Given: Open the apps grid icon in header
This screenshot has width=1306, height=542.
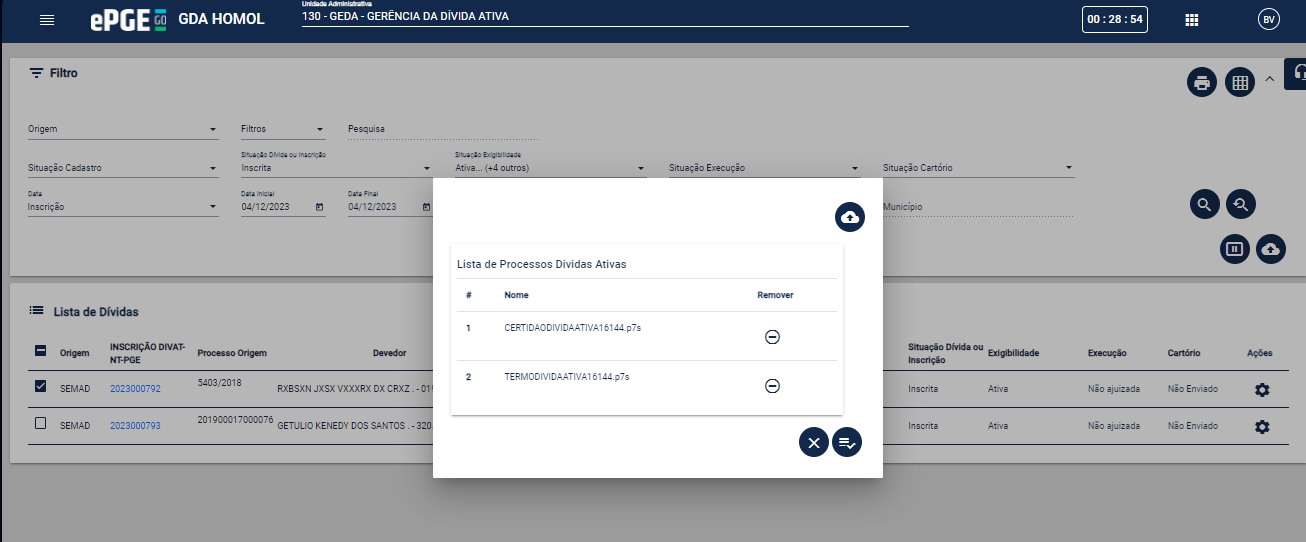Looking at the screenshot, I should click(1191, 20).
